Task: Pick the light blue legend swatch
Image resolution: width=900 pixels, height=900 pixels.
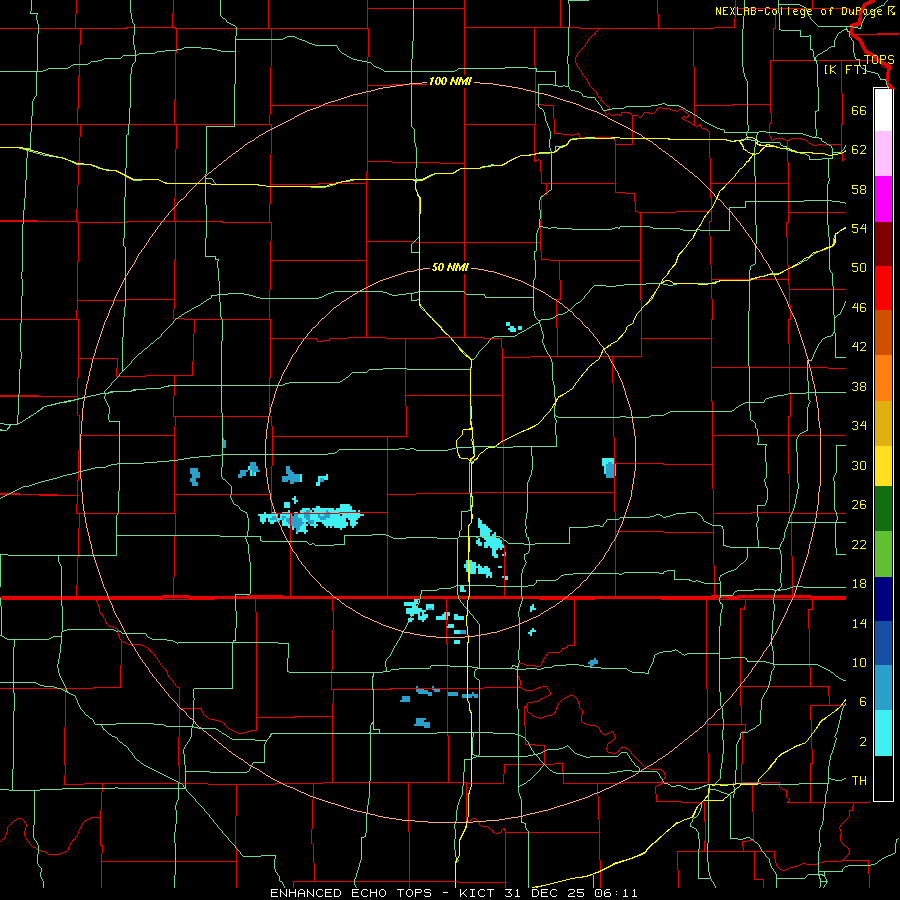Action: (883, 688)
